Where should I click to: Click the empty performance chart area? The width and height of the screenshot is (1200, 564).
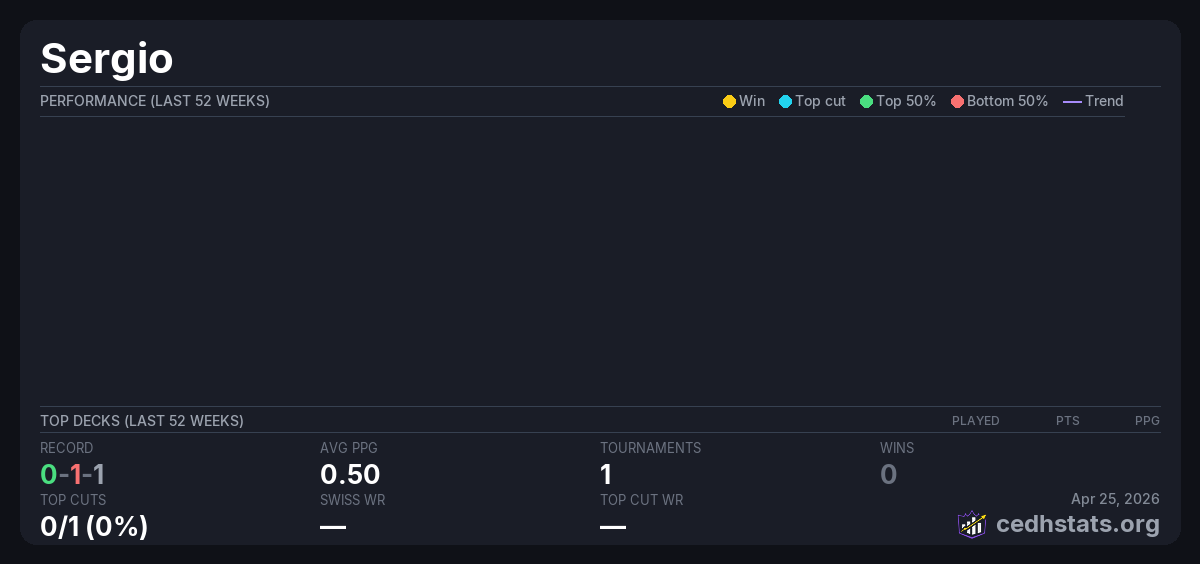click(x=580, y=260)
